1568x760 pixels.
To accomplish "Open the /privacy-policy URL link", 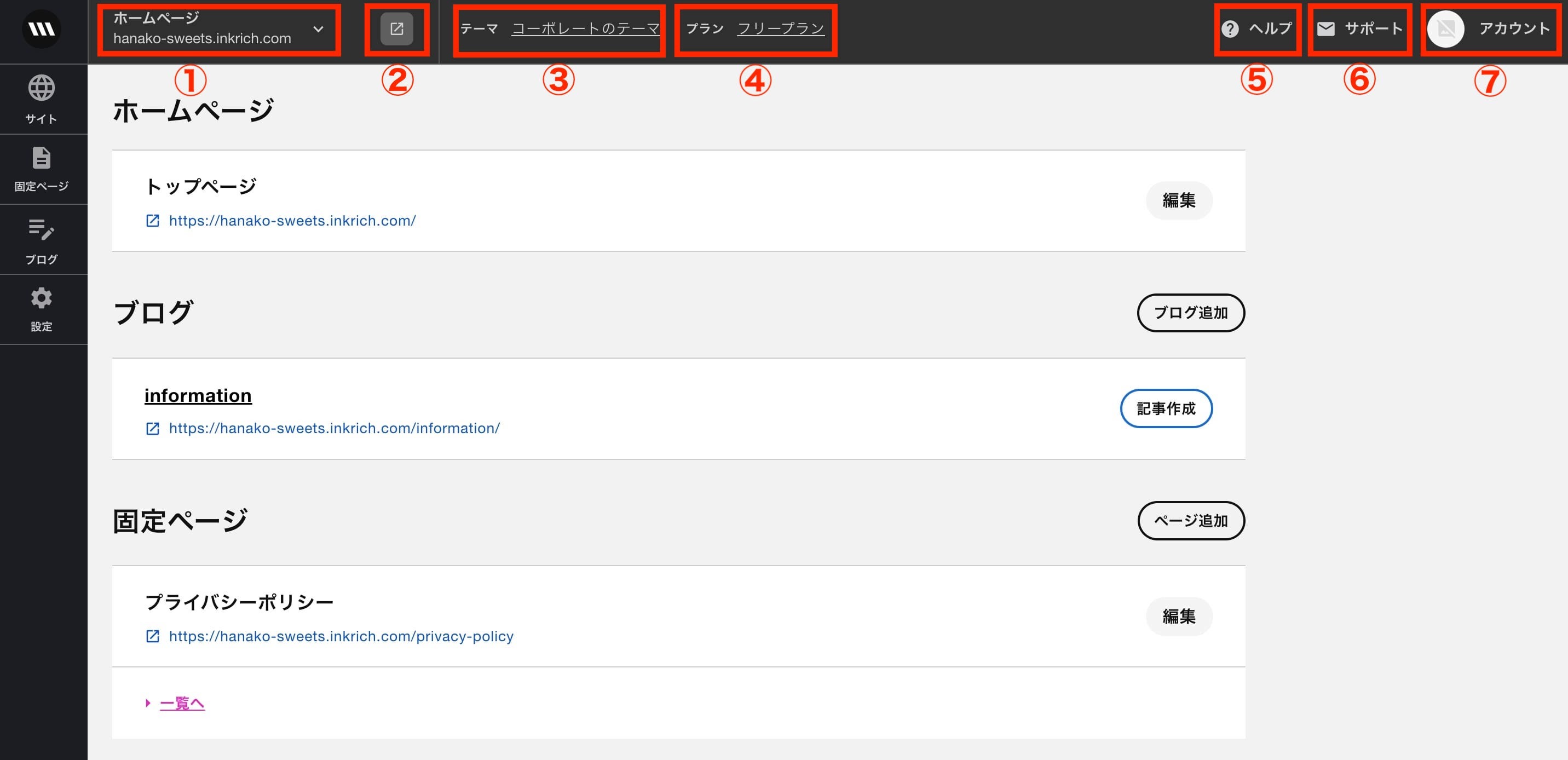I will click(x=341, y=636).
